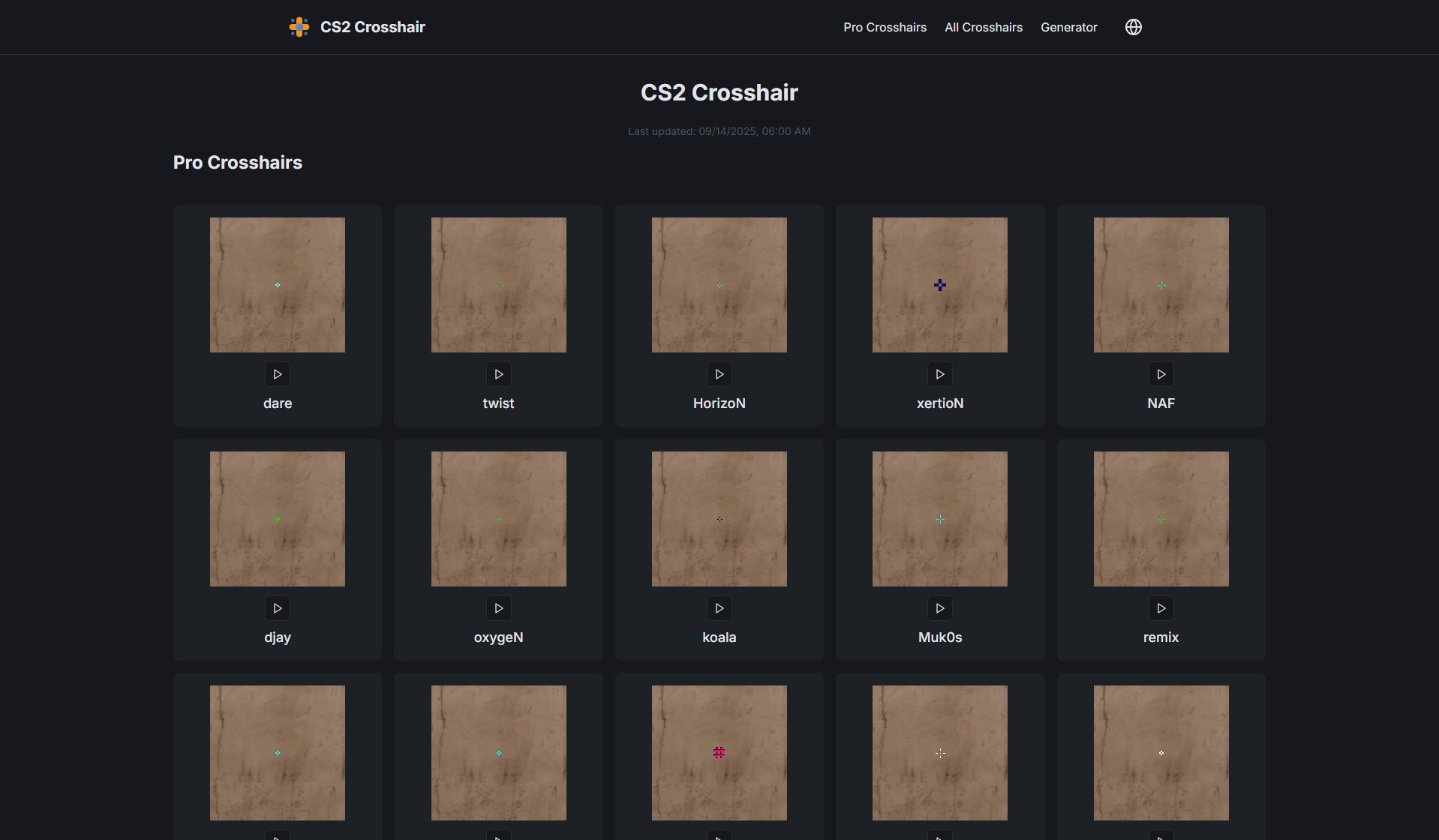
Task: Open xertioN's dark blue crosshair thumbnail
Action: click(940, 285)
